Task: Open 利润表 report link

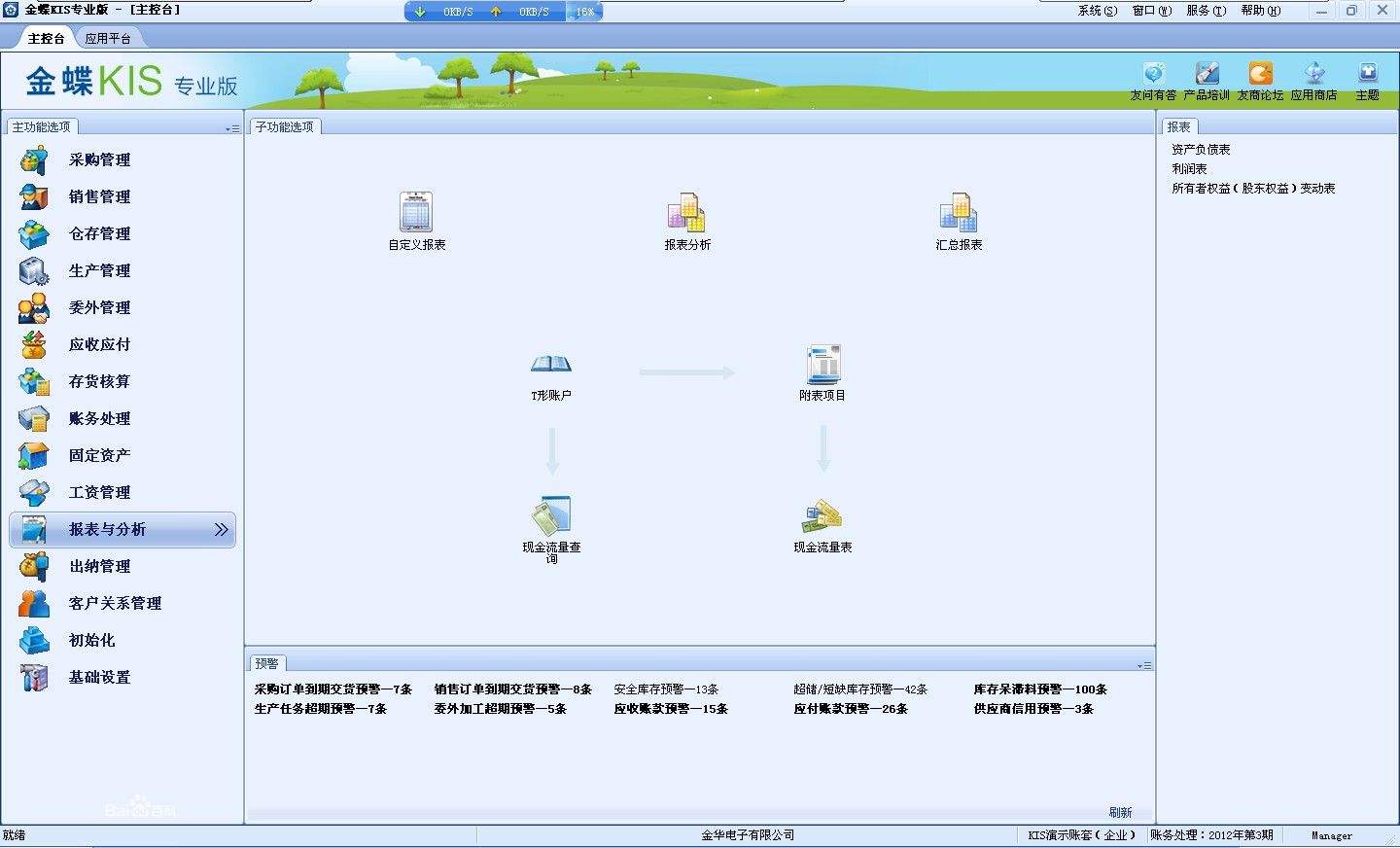Action: point(1189,169)
